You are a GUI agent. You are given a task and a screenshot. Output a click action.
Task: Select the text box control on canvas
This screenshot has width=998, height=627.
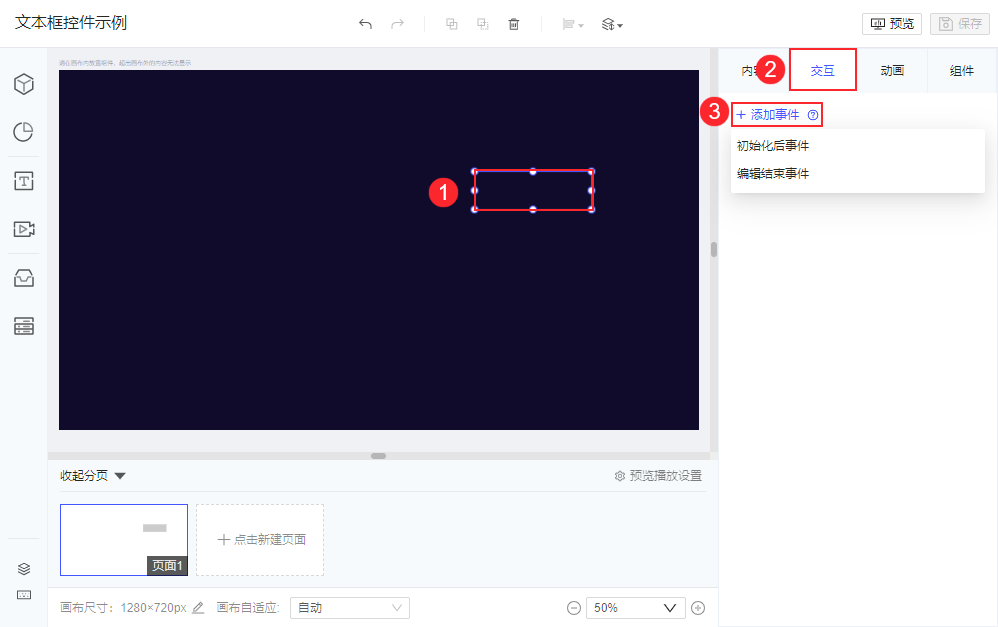click(x=533, y=190)
